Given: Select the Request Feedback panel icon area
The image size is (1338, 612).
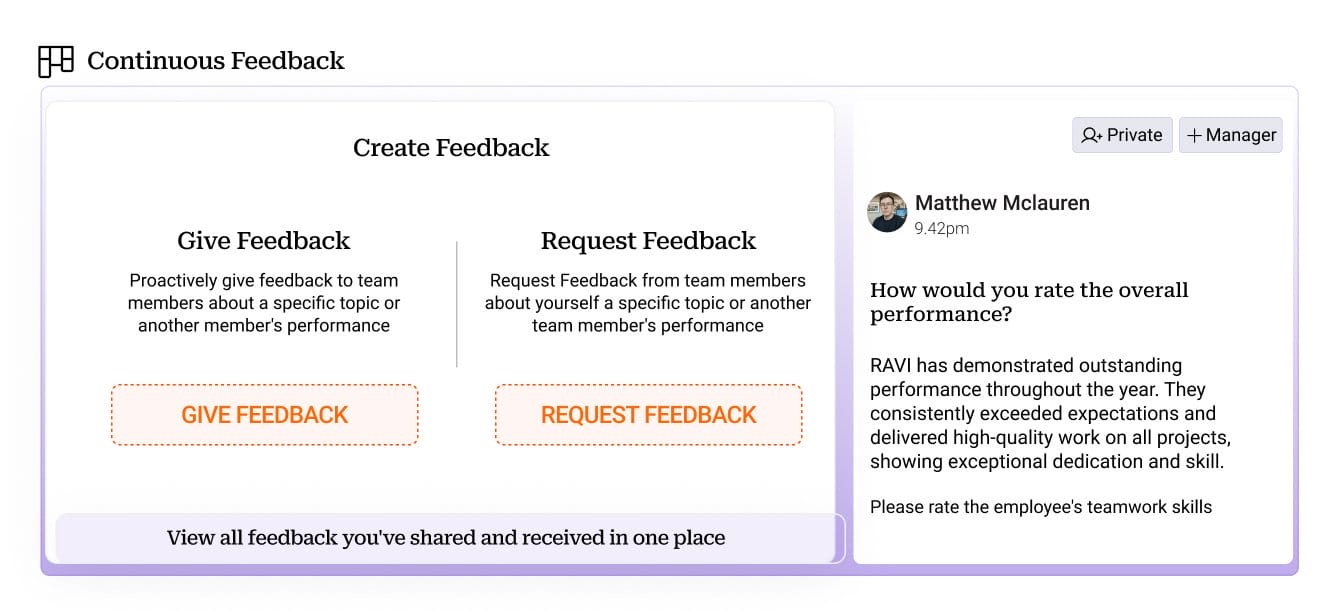Looking at the screenshot, I should tap(648, 240).
